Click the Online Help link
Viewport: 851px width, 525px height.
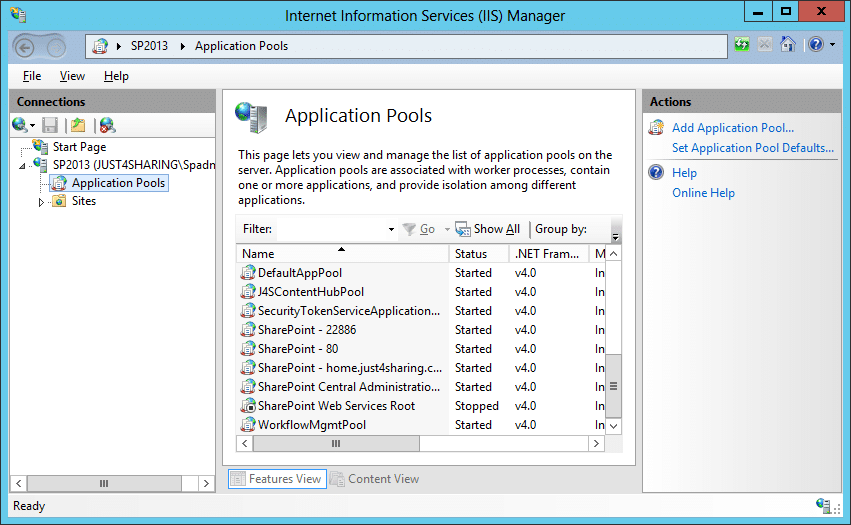(x=703, y=193)
